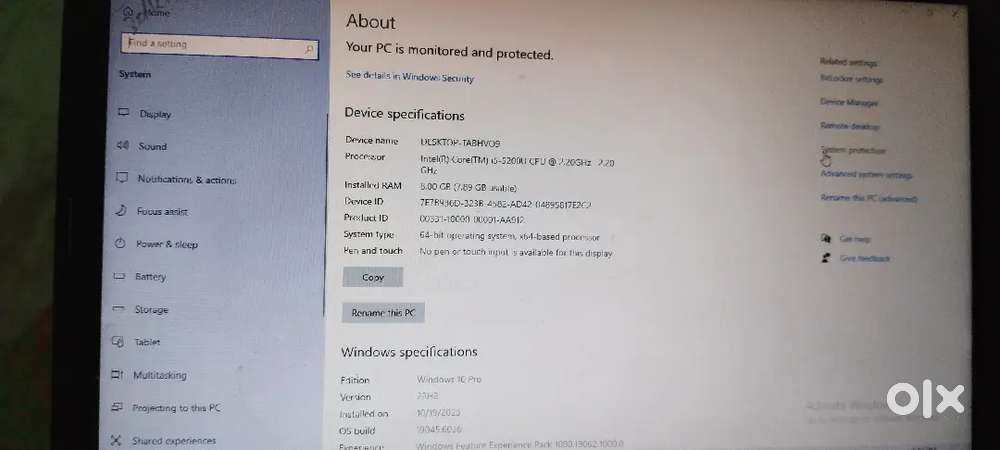The image size is (1000, 450).
Task: Click the magnifier icon in the search box
Action: click(309, 50)
